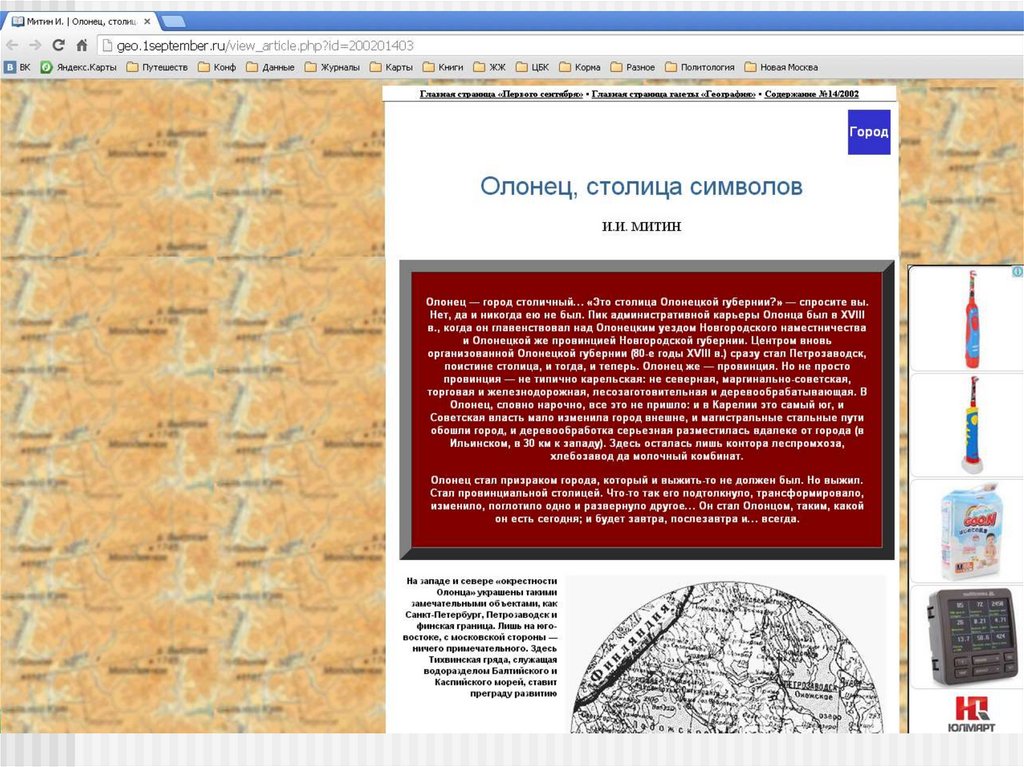1024x767 pixels.
Task: Click the Юлмарт logo in ad
Action: pyautogui.click(x=966, y=713)
